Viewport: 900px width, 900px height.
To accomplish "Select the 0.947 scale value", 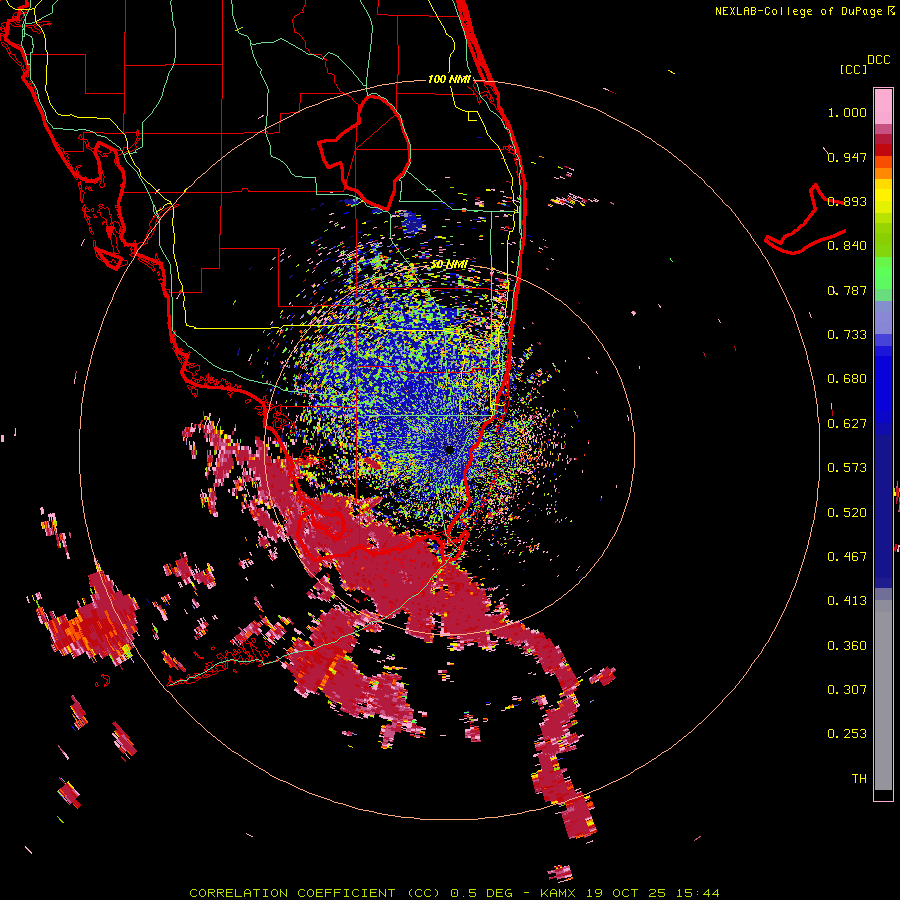I will coord(847,157).
